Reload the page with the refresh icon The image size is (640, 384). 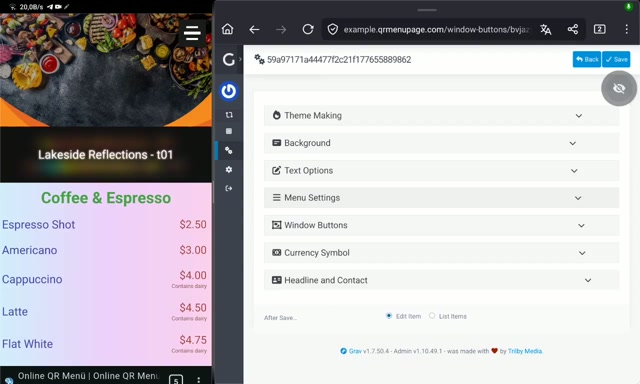point(308,29)
